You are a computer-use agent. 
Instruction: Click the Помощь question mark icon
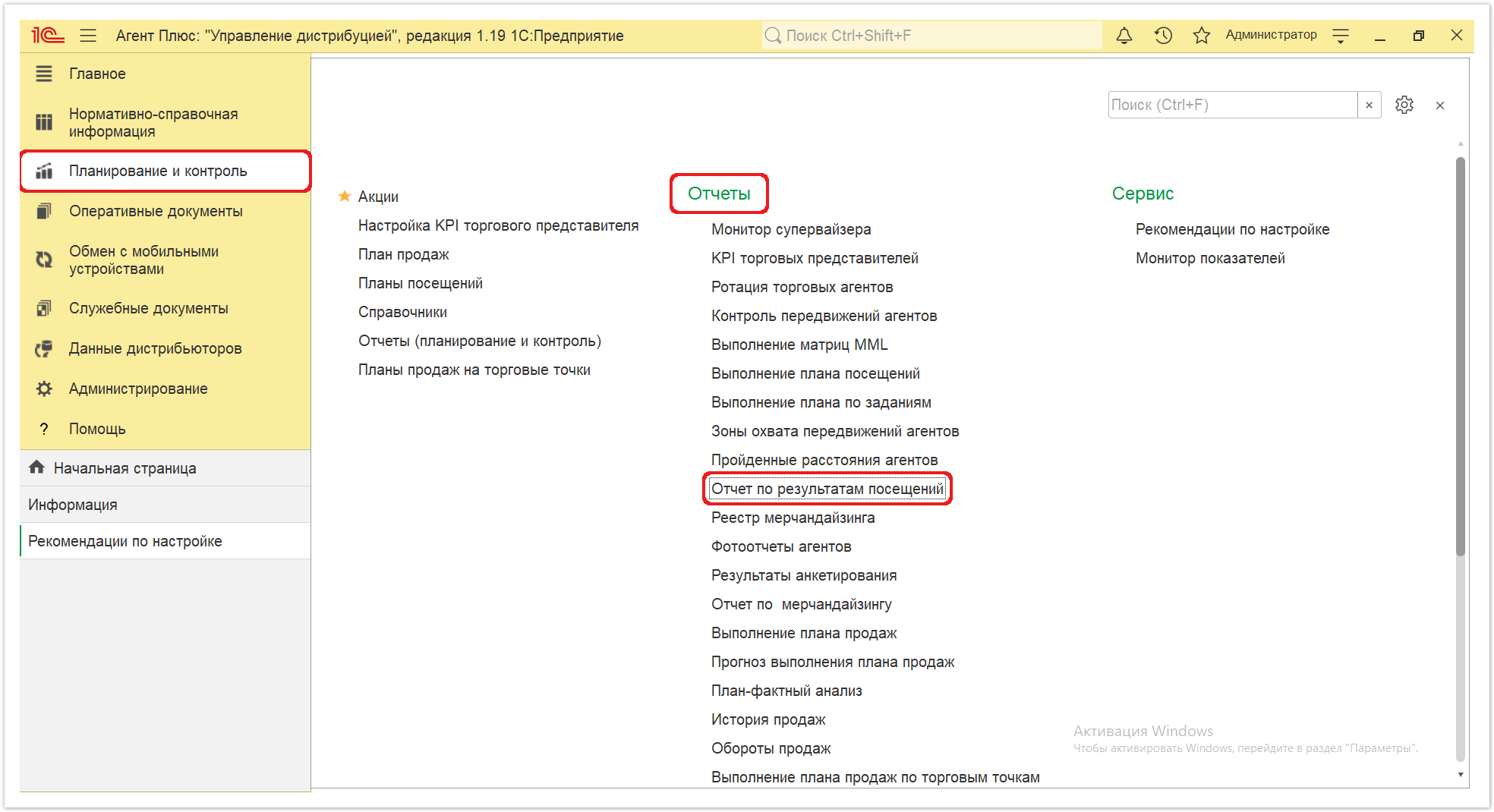[x=44, y=429]
